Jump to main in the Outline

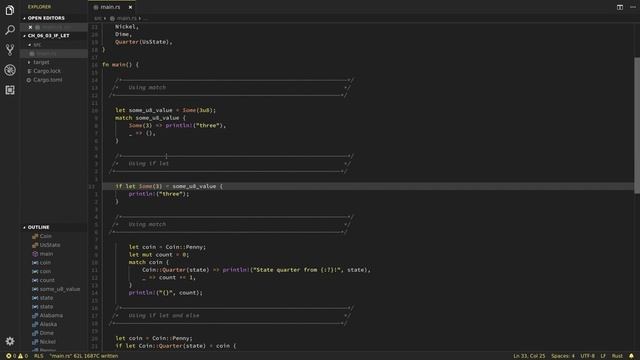pyautogui.click(x=46, y=253)
